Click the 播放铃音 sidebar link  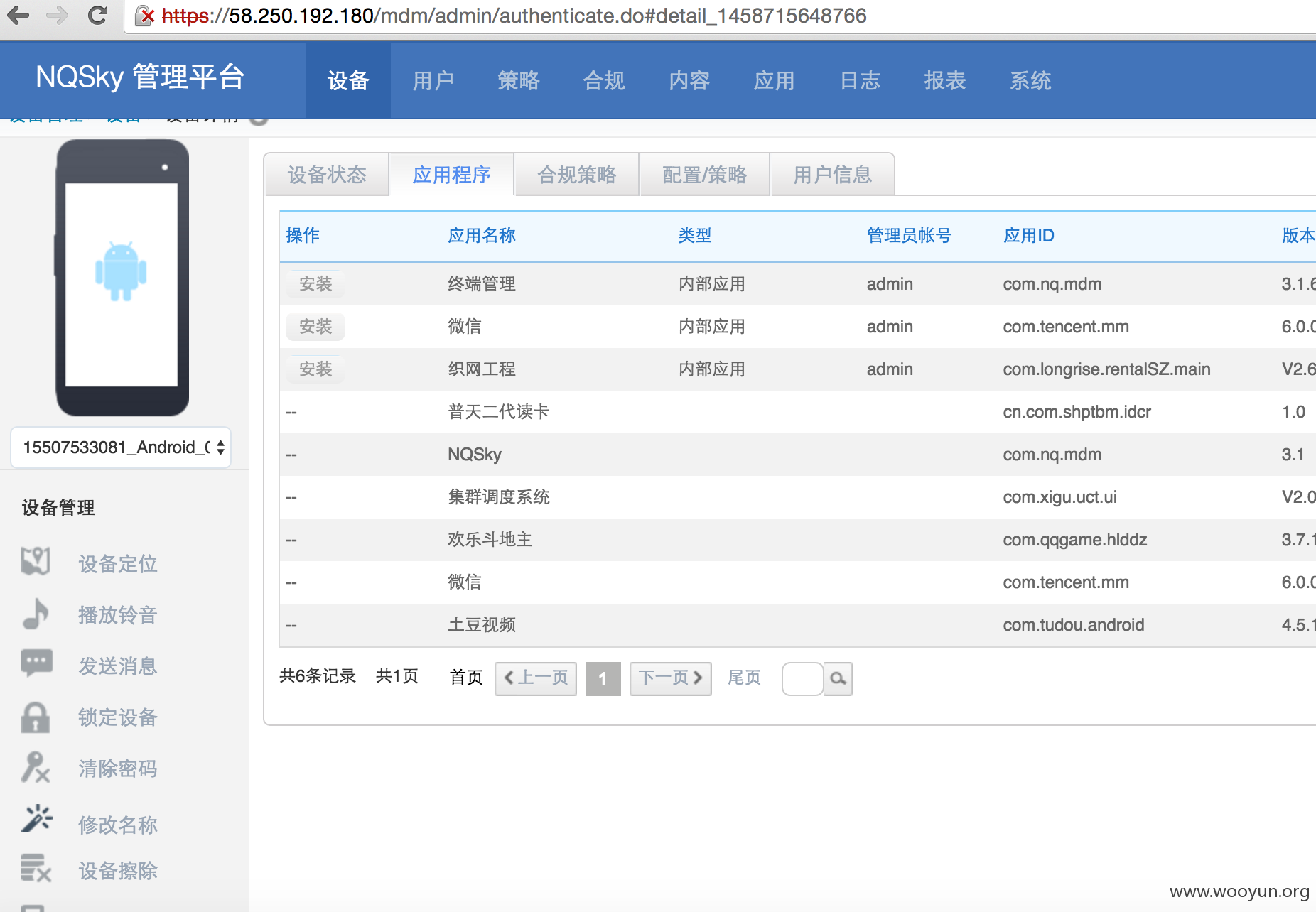click(118, 615)
